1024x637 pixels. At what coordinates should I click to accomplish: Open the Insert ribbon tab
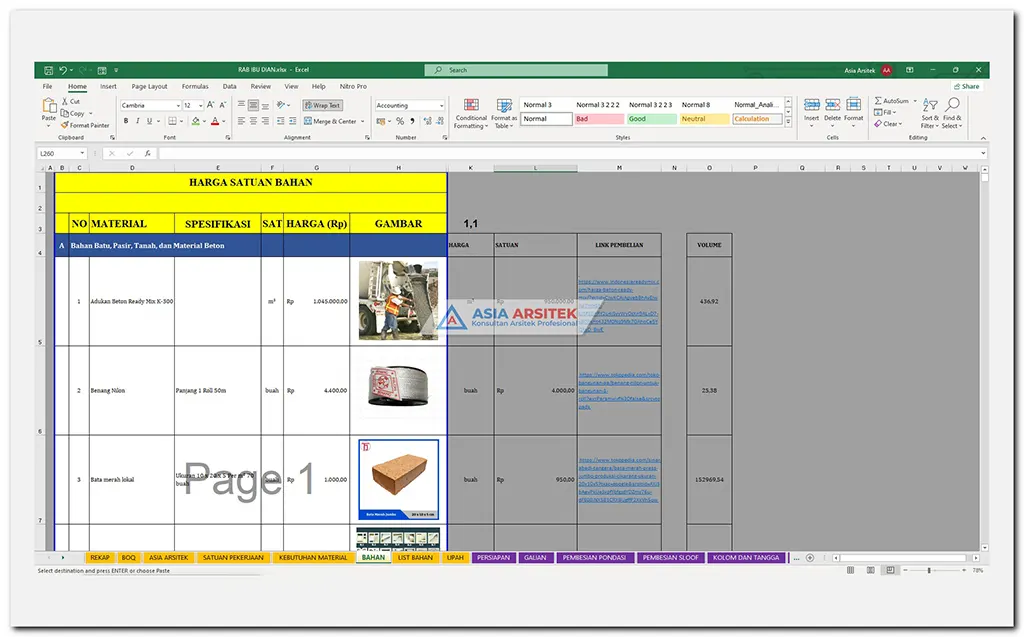pyautogui.click(x=108, y=86)
